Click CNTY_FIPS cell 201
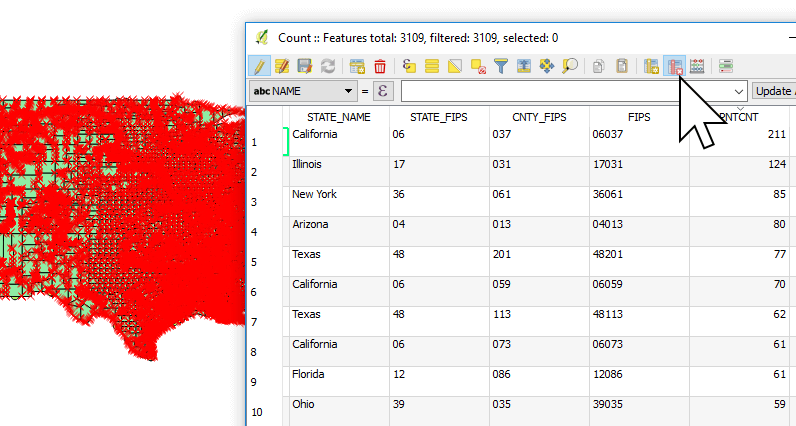This screenshot has width=796, height=426. point(539,261)
